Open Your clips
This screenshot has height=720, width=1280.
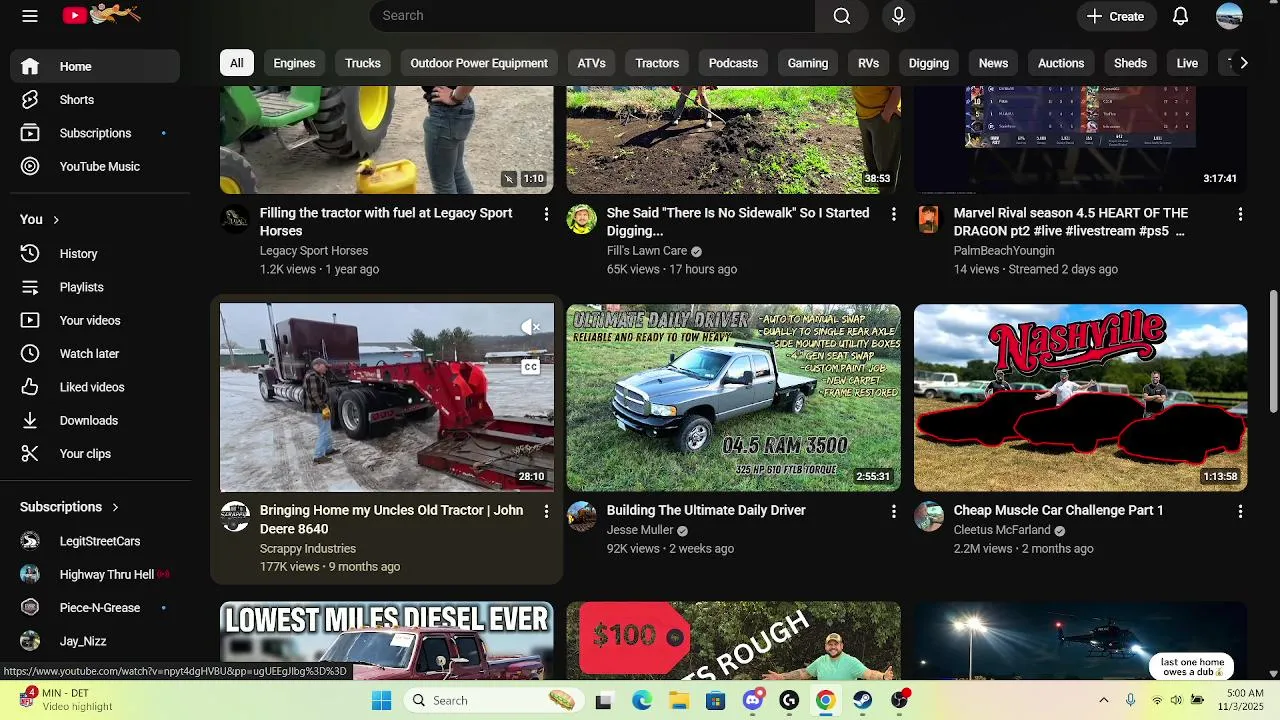click(x=95, y=454)
